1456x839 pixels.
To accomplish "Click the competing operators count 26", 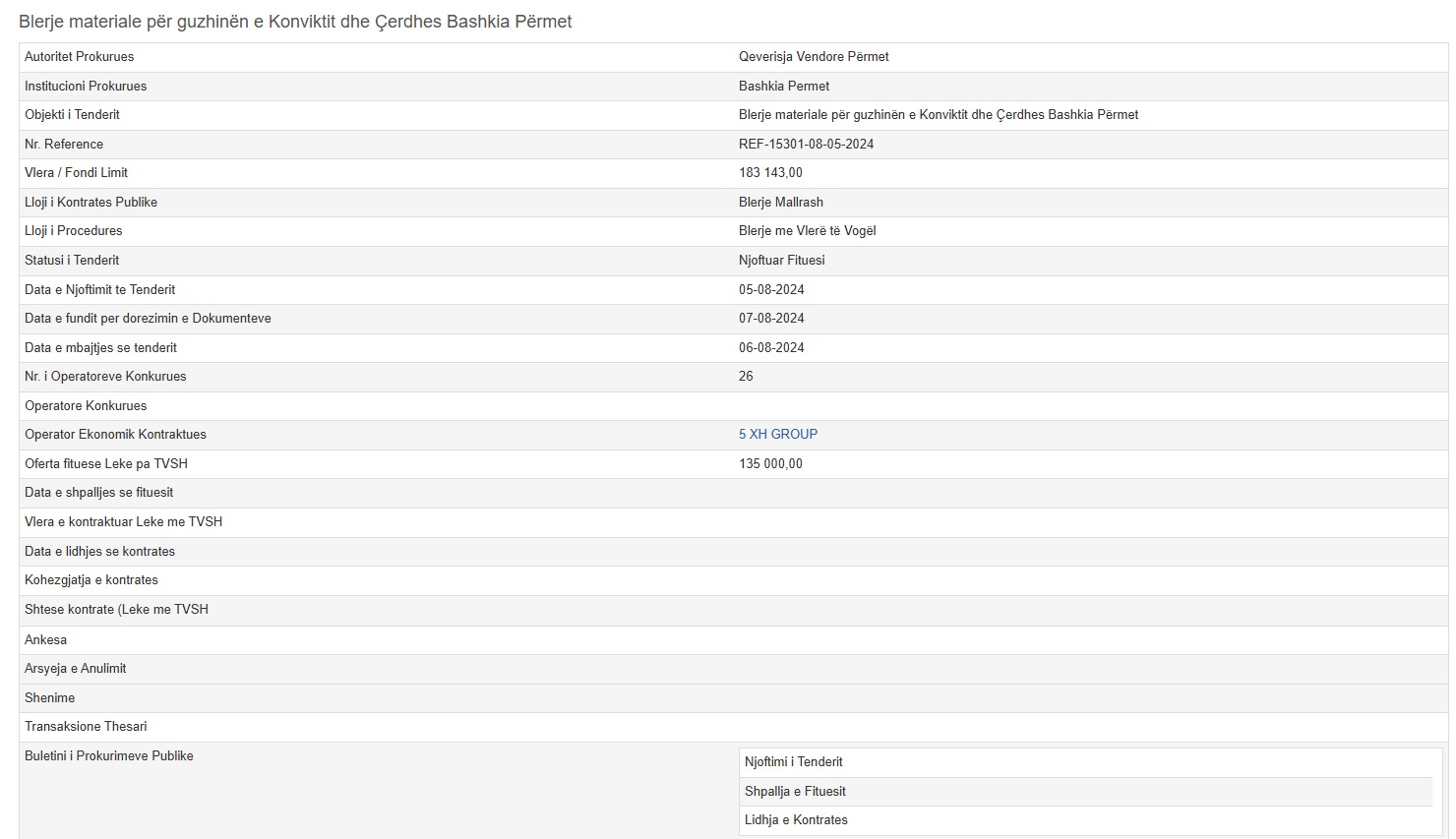I will pos(746,376).
